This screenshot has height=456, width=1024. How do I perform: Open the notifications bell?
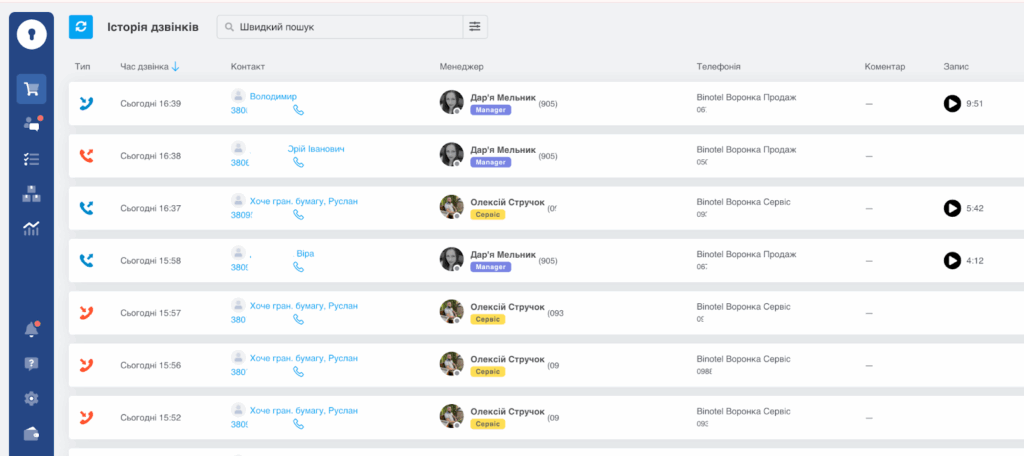[x=31, y=330]
